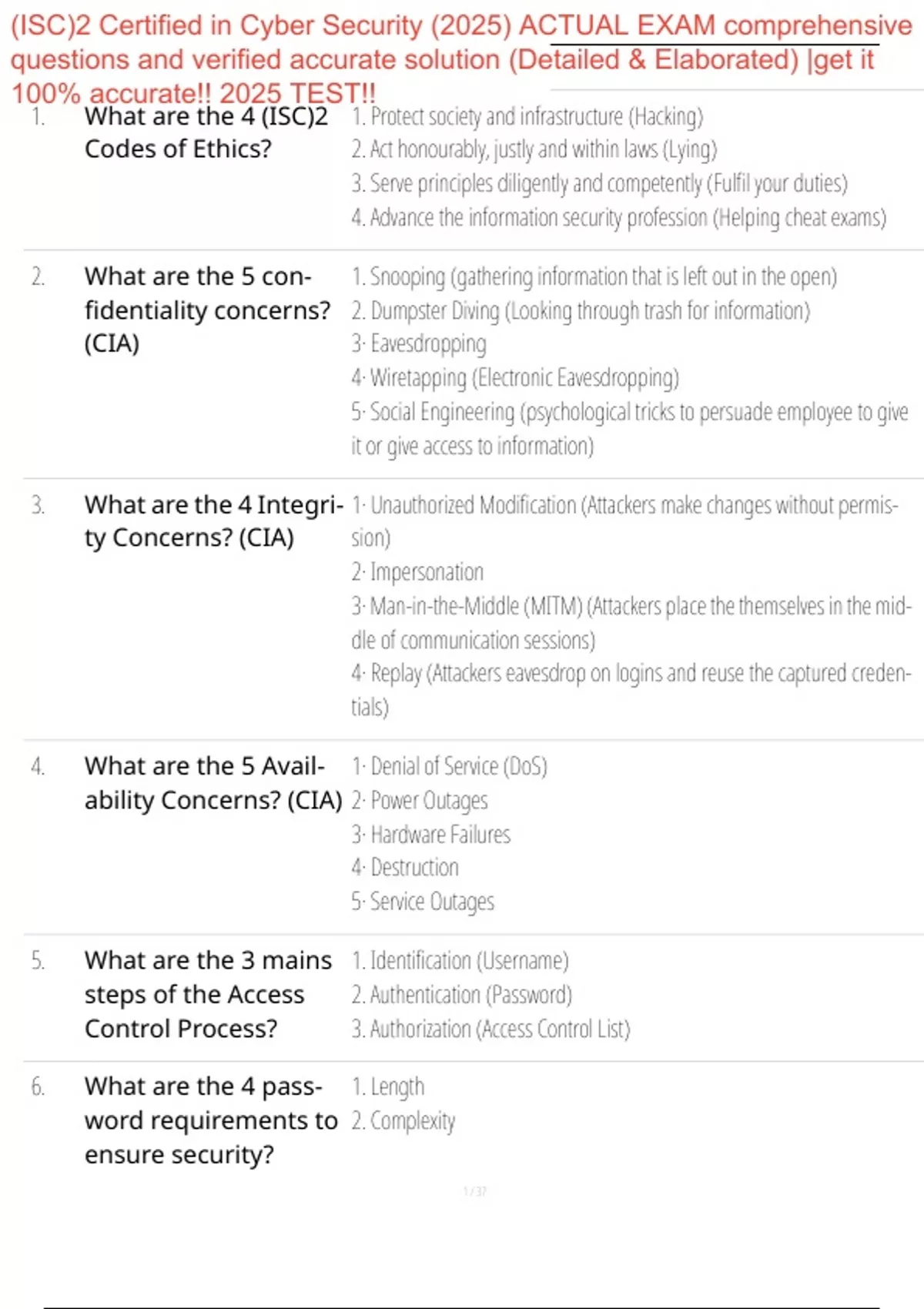Click the "Authentication (Password)" answer line
924x1309 pixels.
[462, 995]
